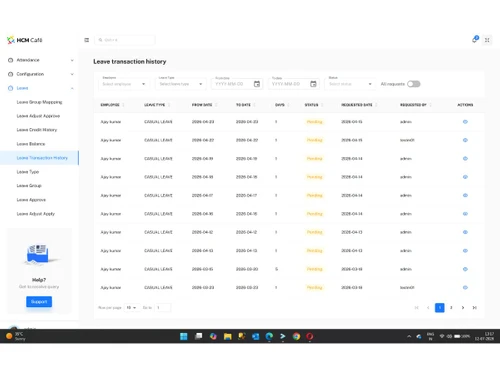Viewport: 500px width, 375px height.
Task: Sort by Days column icon
Action: click(x=288, y=105)
